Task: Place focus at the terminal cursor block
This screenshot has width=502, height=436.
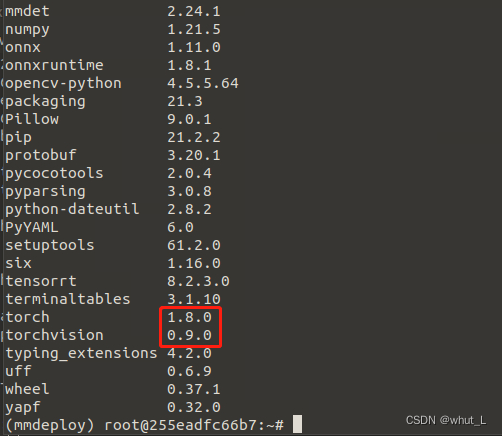Action: 297,424
